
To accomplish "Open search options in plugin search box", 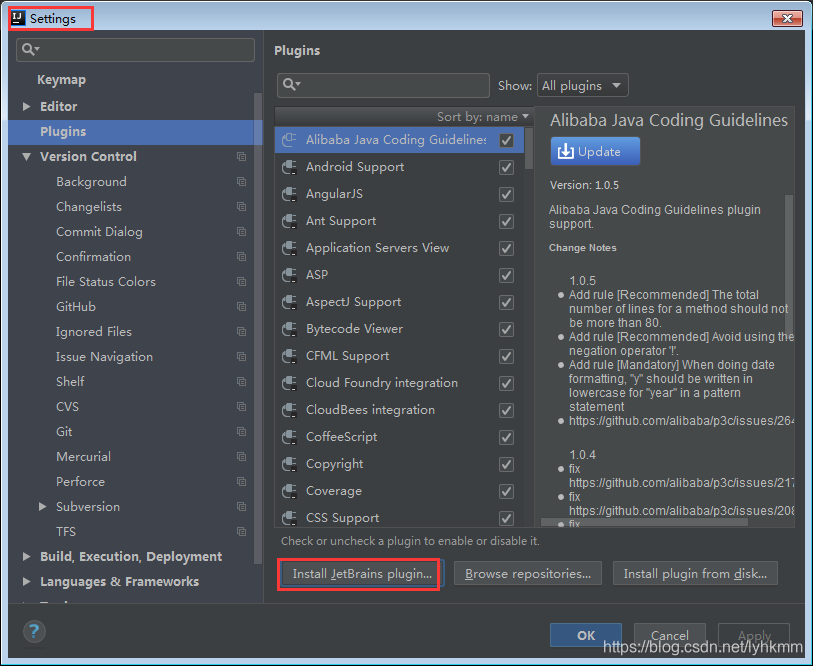I will (292, 85).
